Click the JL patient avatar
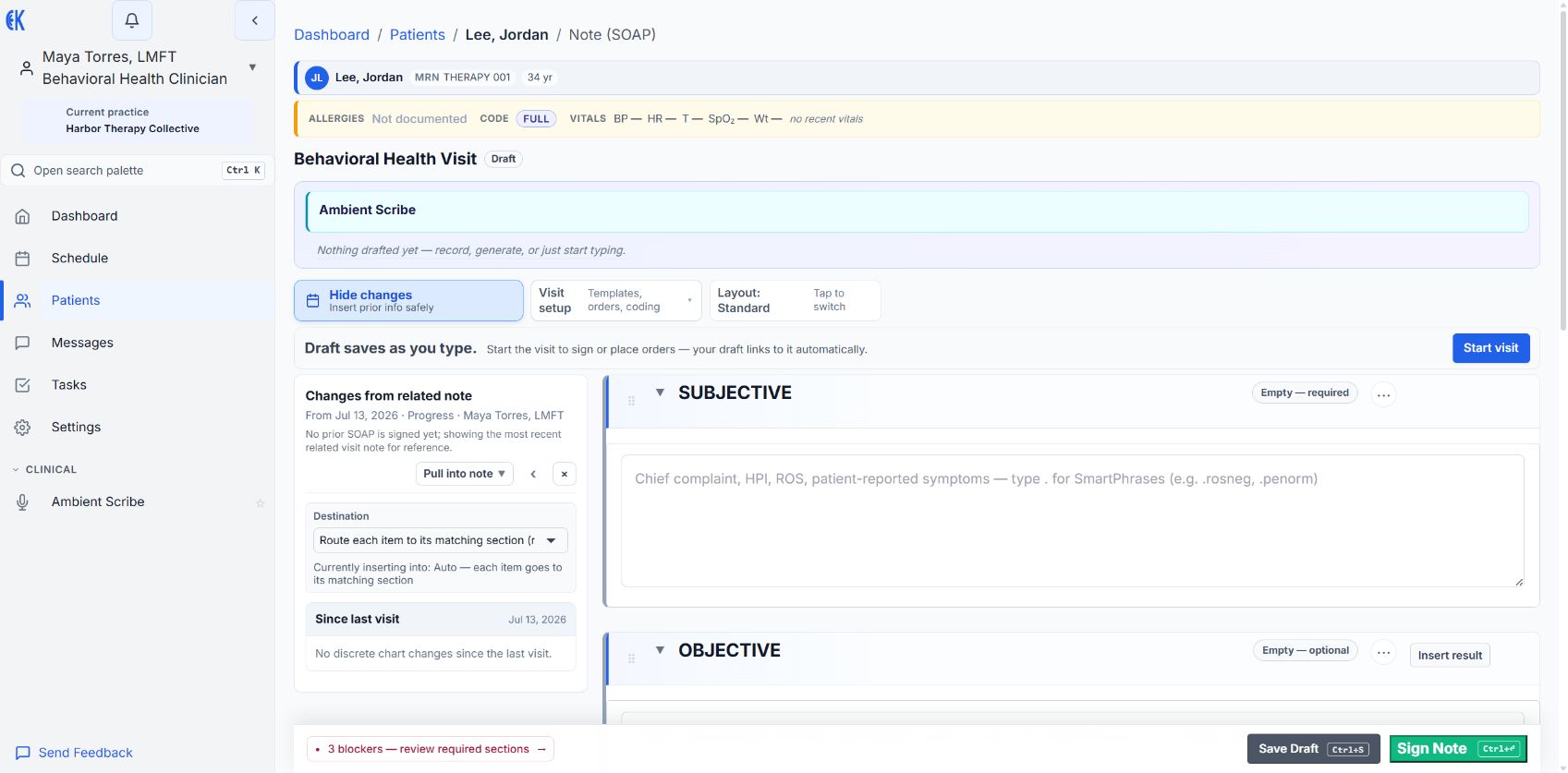 coord(317,78)
